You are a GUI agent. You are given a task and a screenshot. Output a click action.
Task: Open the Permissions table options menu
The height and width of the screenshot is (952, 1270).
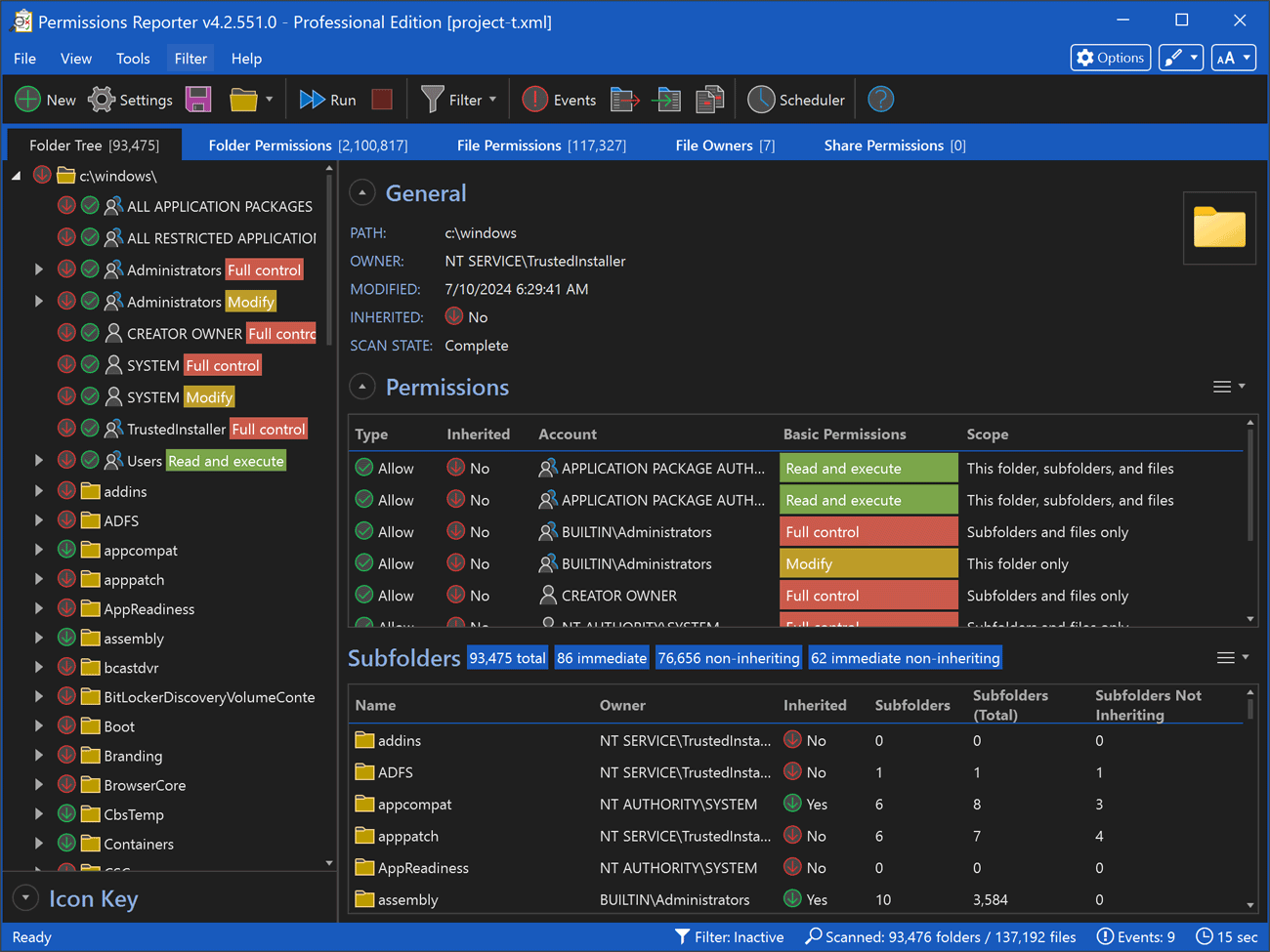pyautogui.click(x=1228, y=388)
